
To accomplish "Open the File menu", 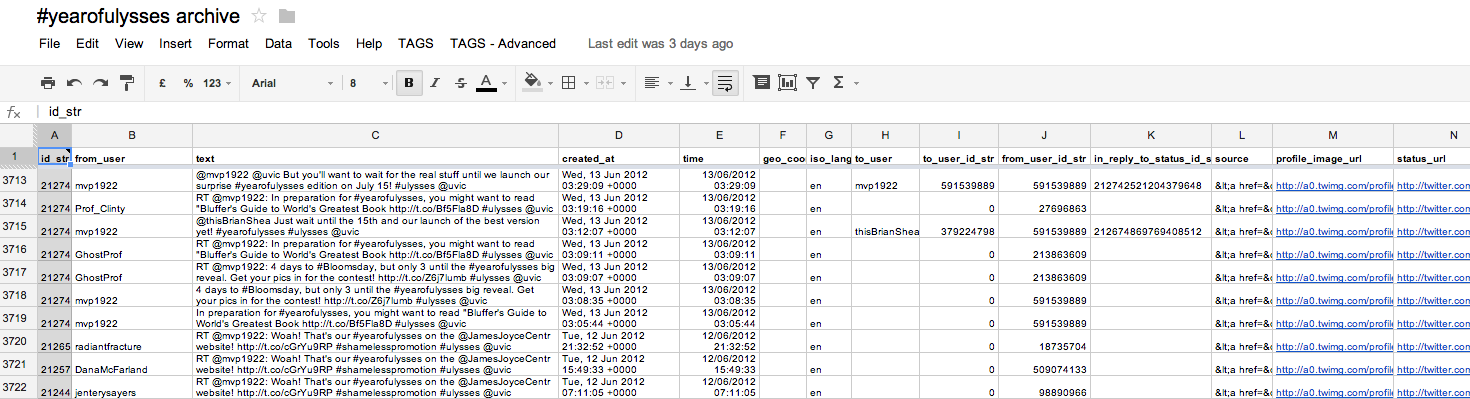I will tap(49, 43).
